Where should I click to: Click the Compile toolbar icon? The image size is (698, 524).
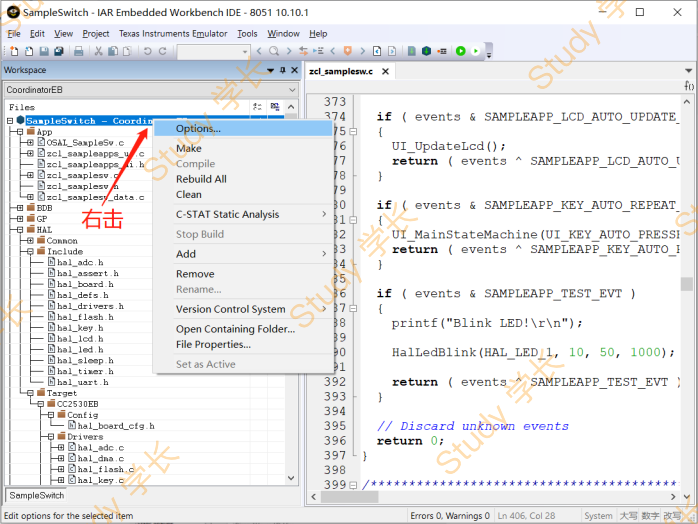tap(412, 51)
